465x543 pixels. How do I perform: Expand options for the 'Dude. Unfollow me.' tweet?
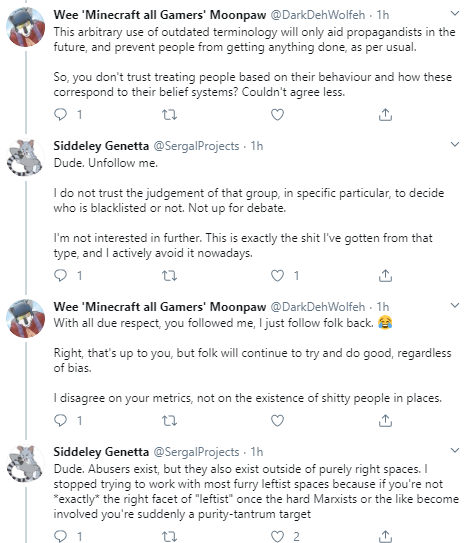click(x=454, y=144)
